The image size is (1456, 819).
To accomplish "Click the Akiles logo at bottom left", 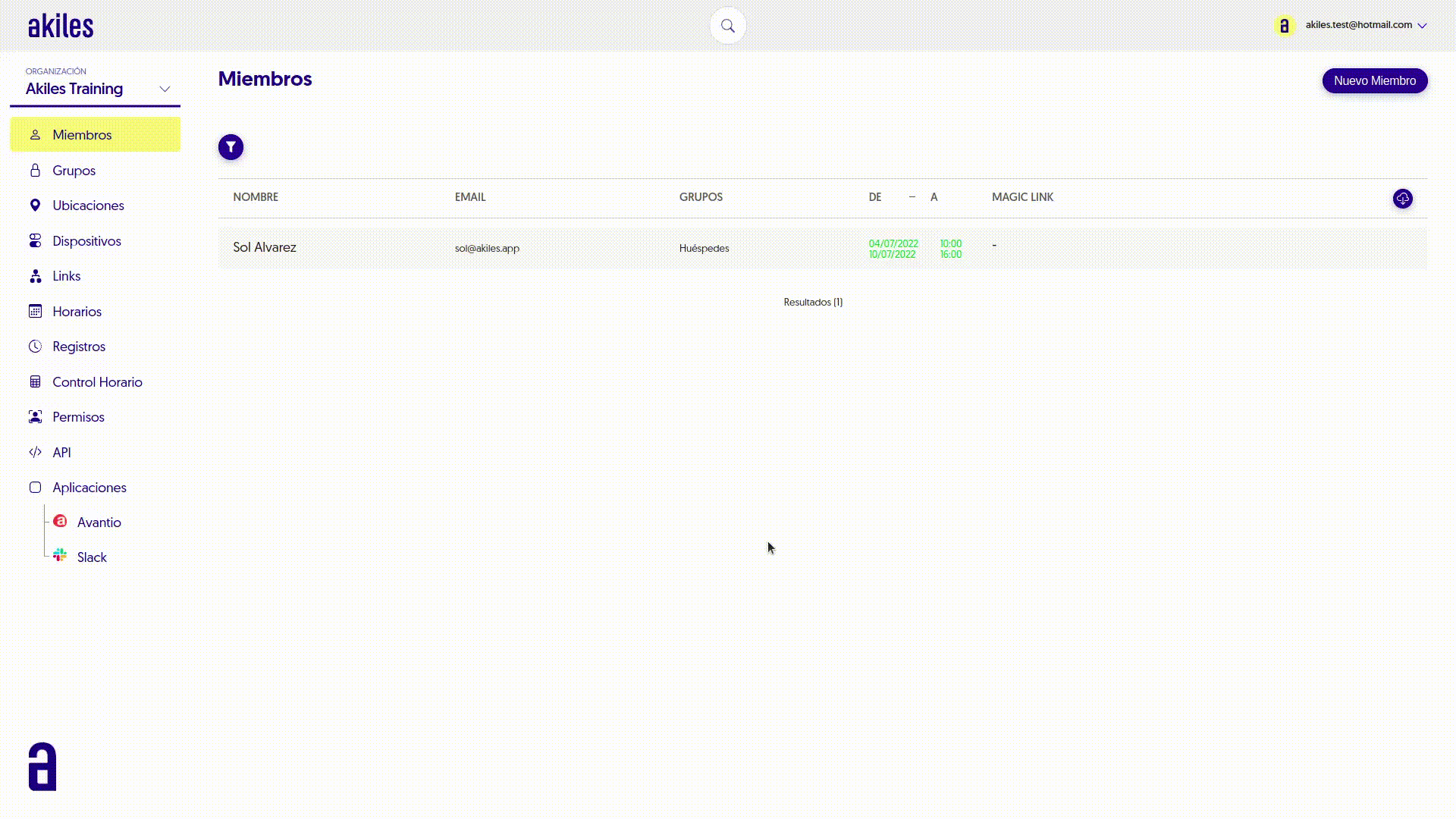I will point(42,766).
